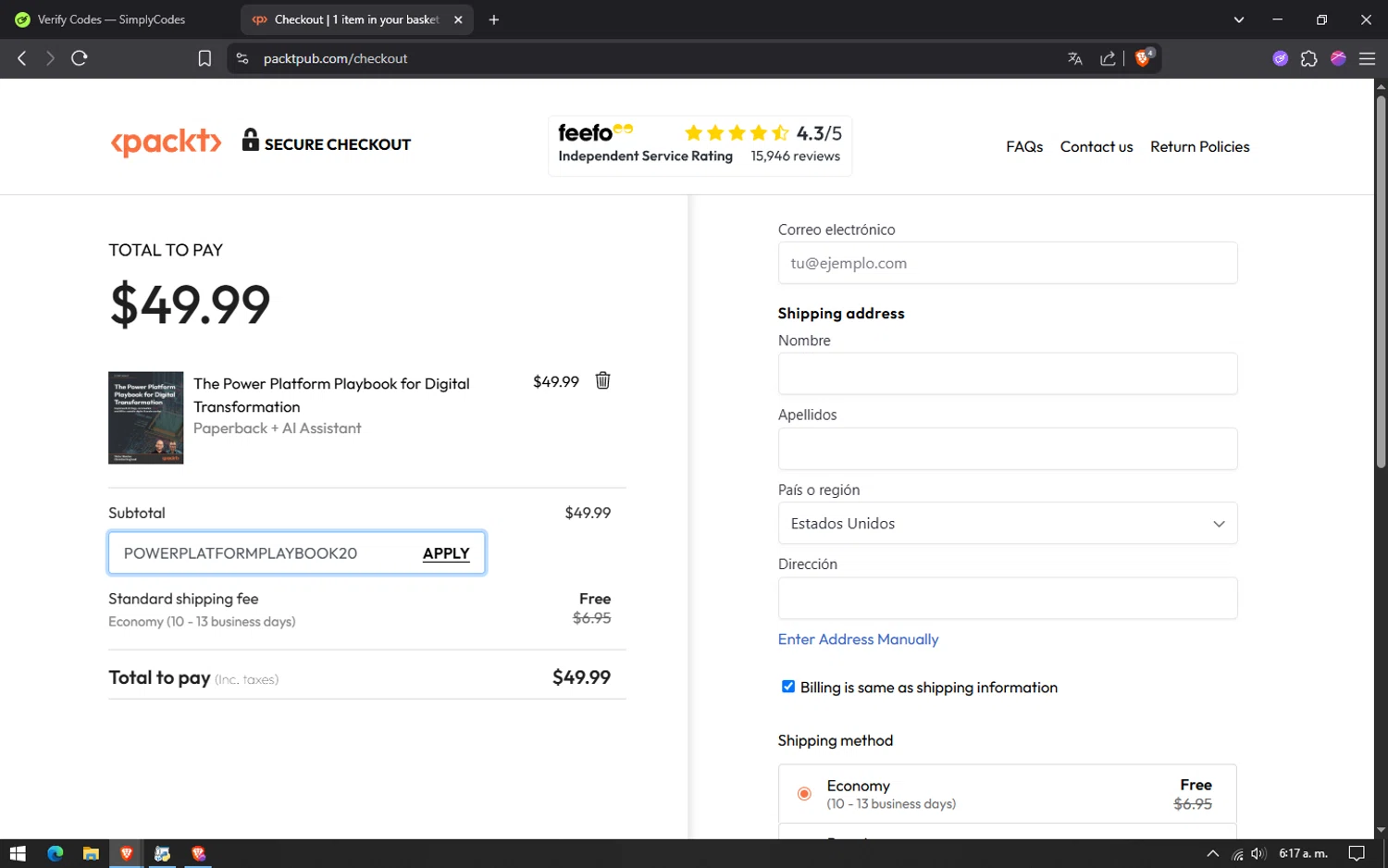Select the Economy shipping radio button

click(x=804, y=793)
